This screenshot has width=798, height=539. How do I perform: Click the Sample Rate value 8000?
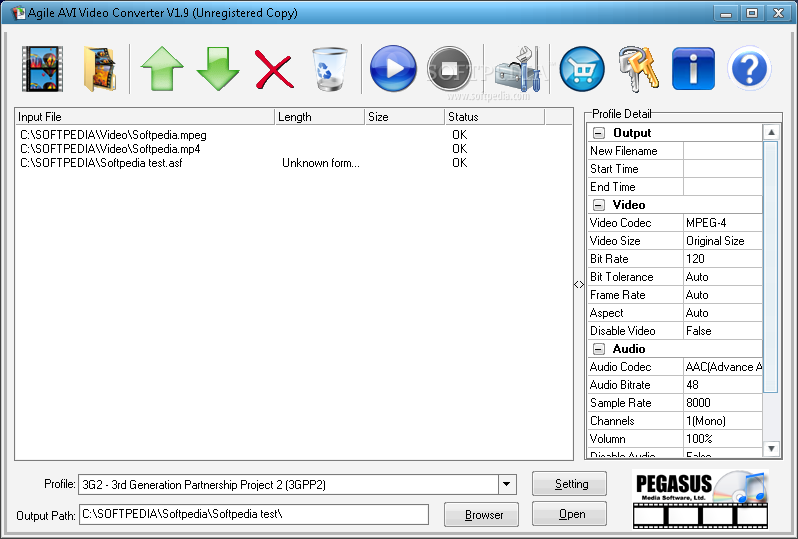[723, 403]
